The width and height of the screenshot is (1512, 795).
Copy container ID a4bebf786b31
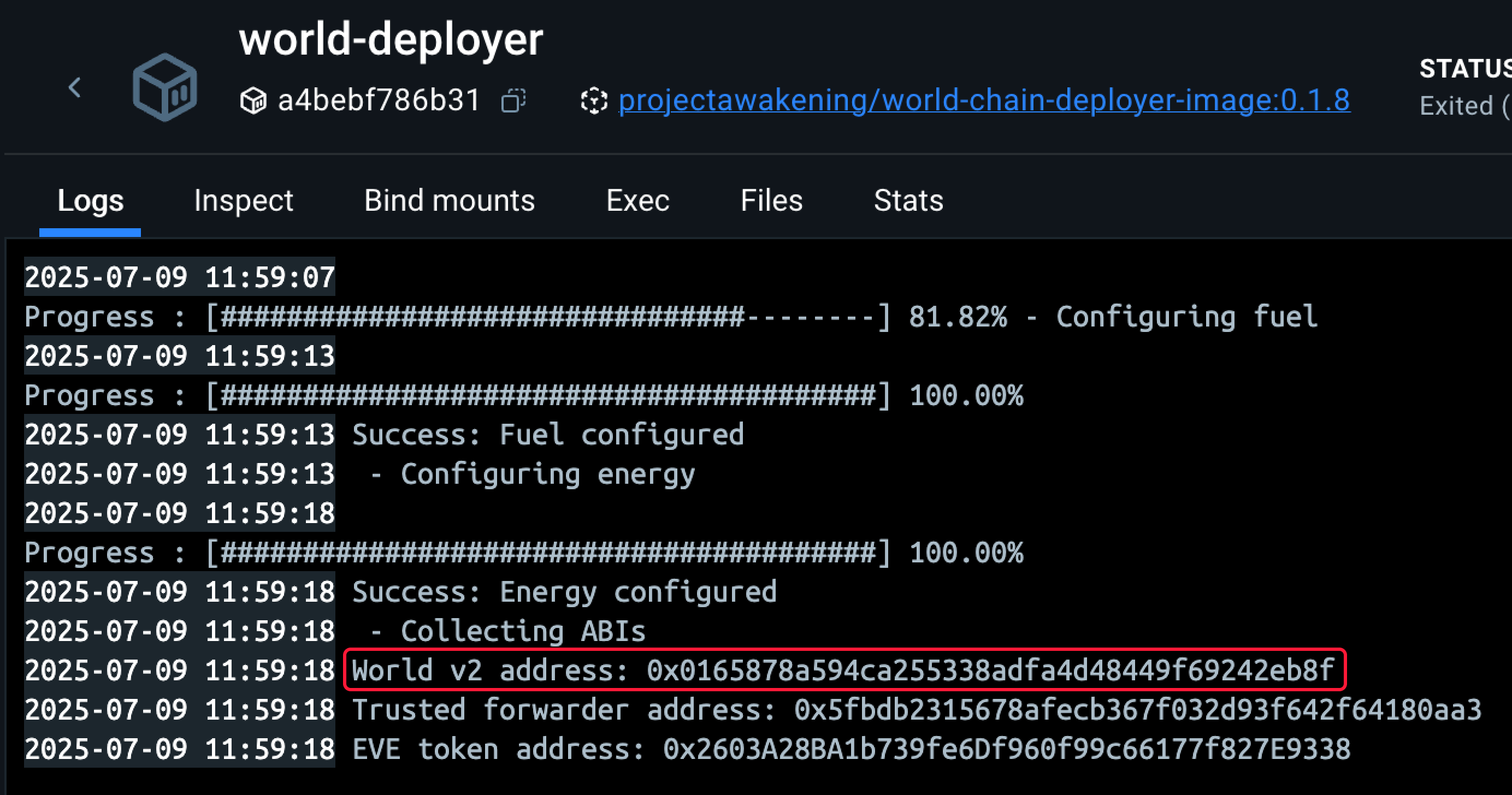pyautogui.click(x=513, y=100)
